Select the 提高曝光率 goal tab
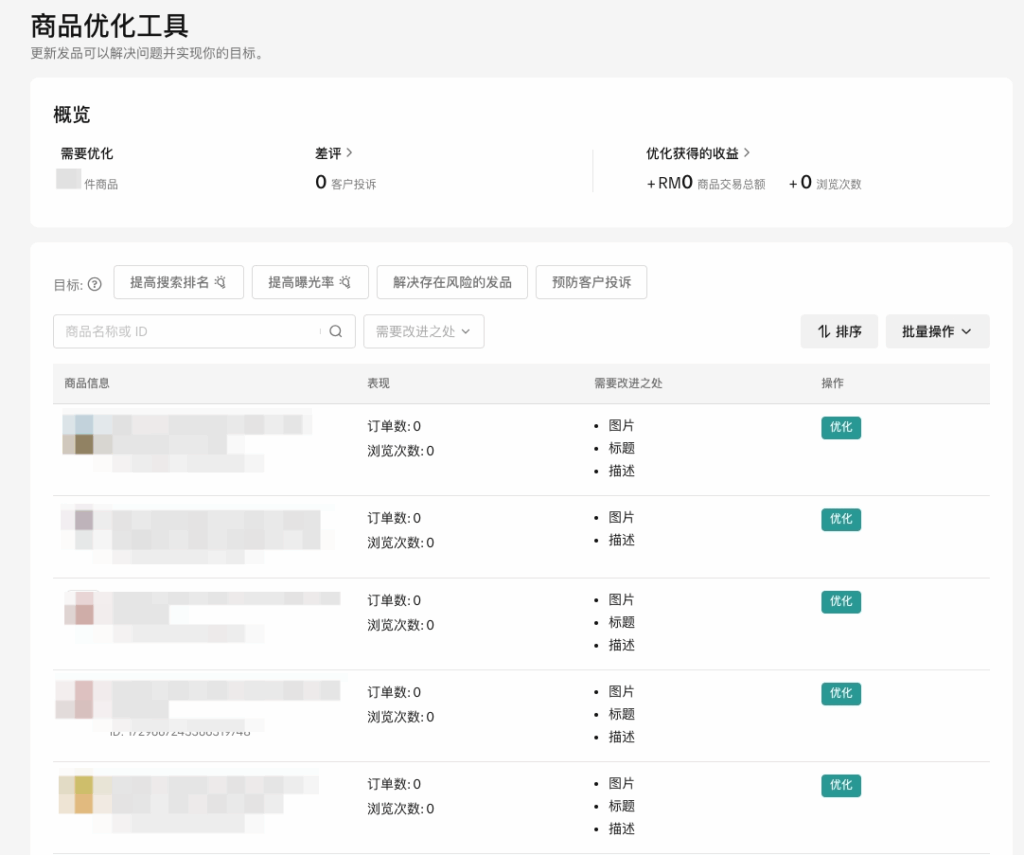The image size is (1024, 855). click(x=310, y=282)
